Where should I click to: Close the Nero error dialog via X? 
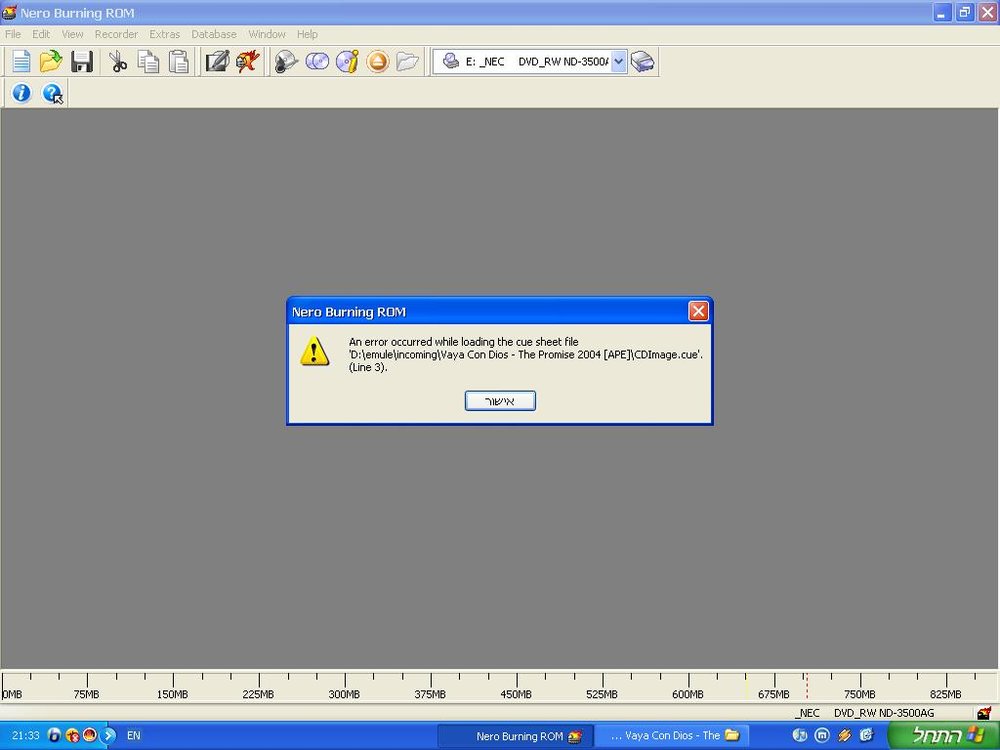pos(698,311)
